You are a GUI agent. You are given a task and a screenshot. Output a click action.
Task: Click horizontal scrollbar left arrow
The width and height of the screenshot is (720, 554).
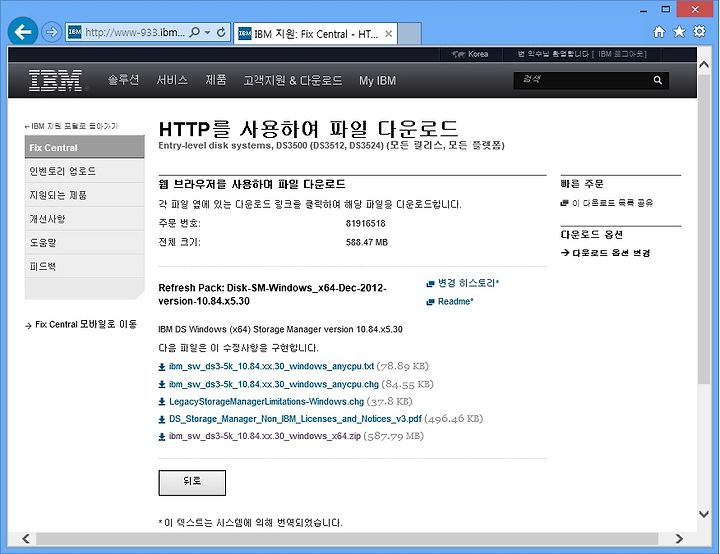click(x=26, y=538)
